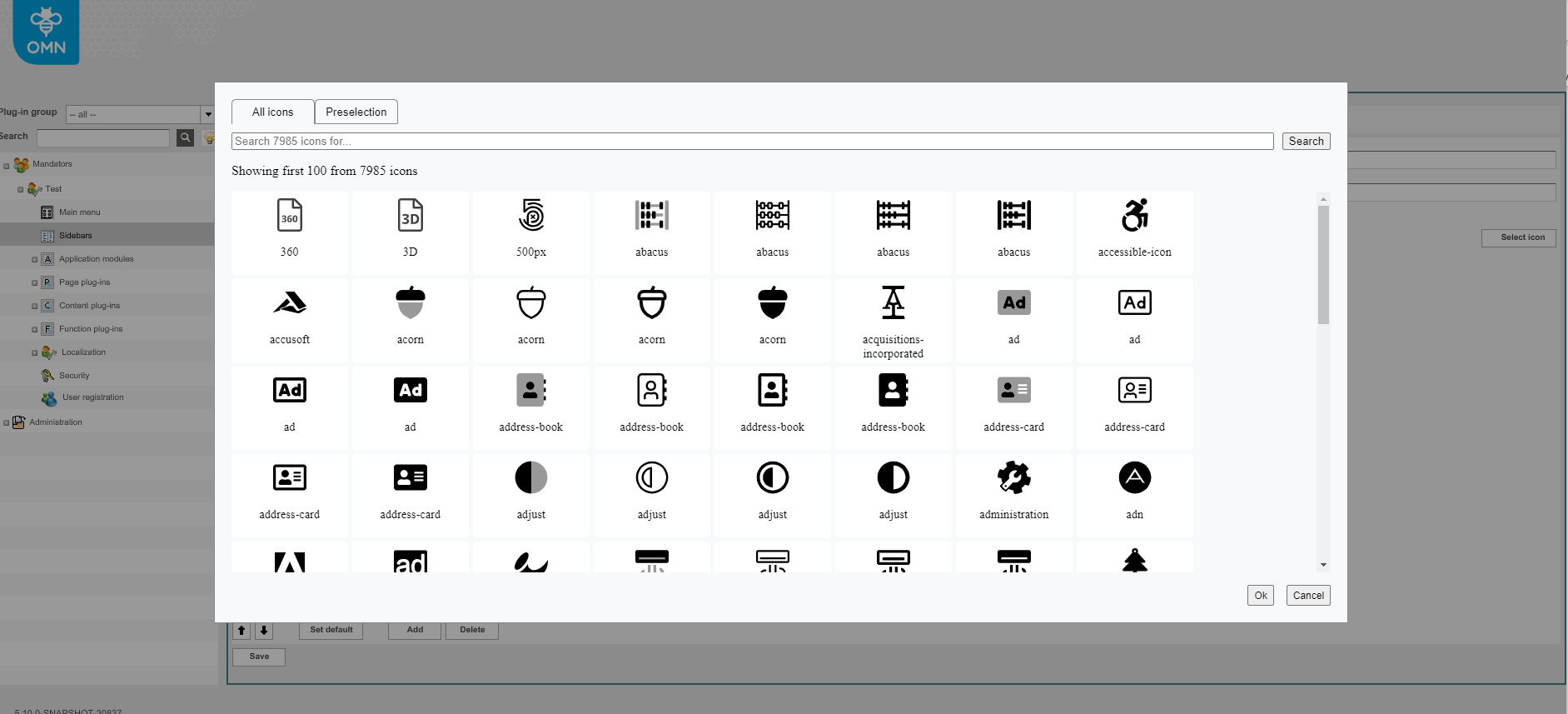Click the Search button in dialog
The width and height of the screenshot is (1568, 714).
coord(1306,141)
